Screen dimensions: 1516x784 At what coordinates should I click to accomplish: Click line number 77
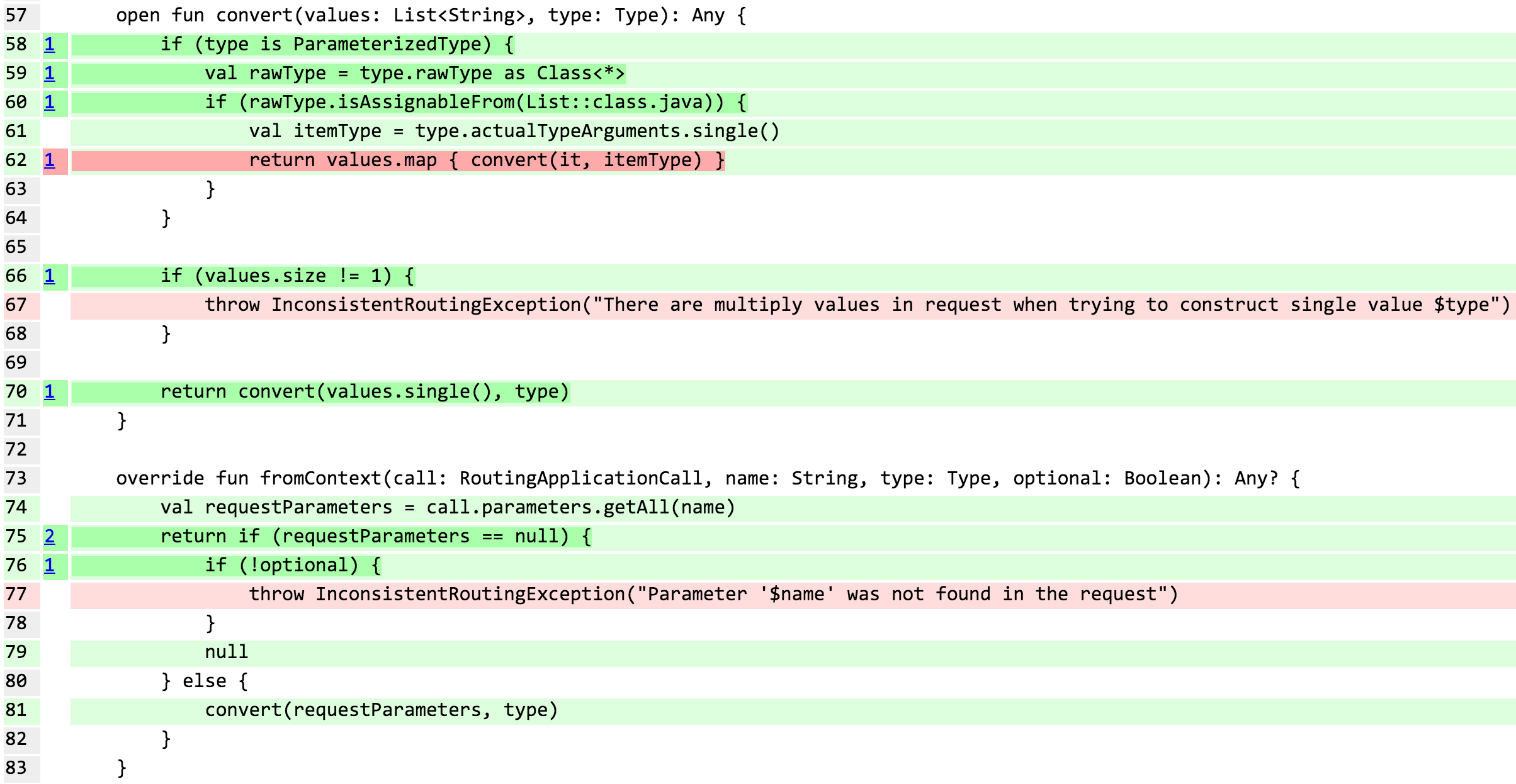16,595
